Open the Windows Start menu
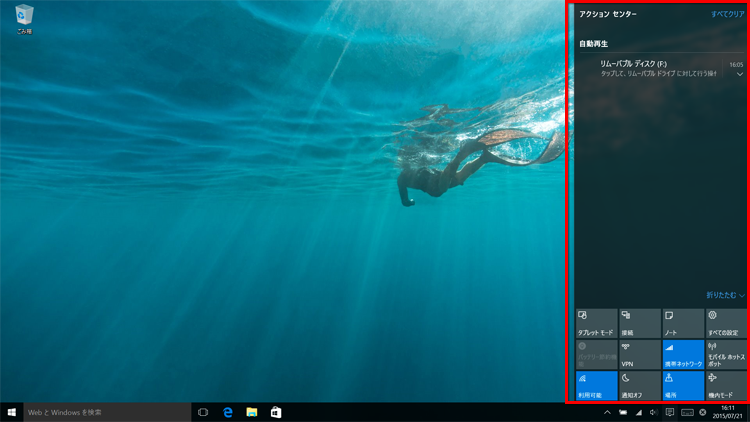The width and height of the screenshot is (750, 422). 12,412
